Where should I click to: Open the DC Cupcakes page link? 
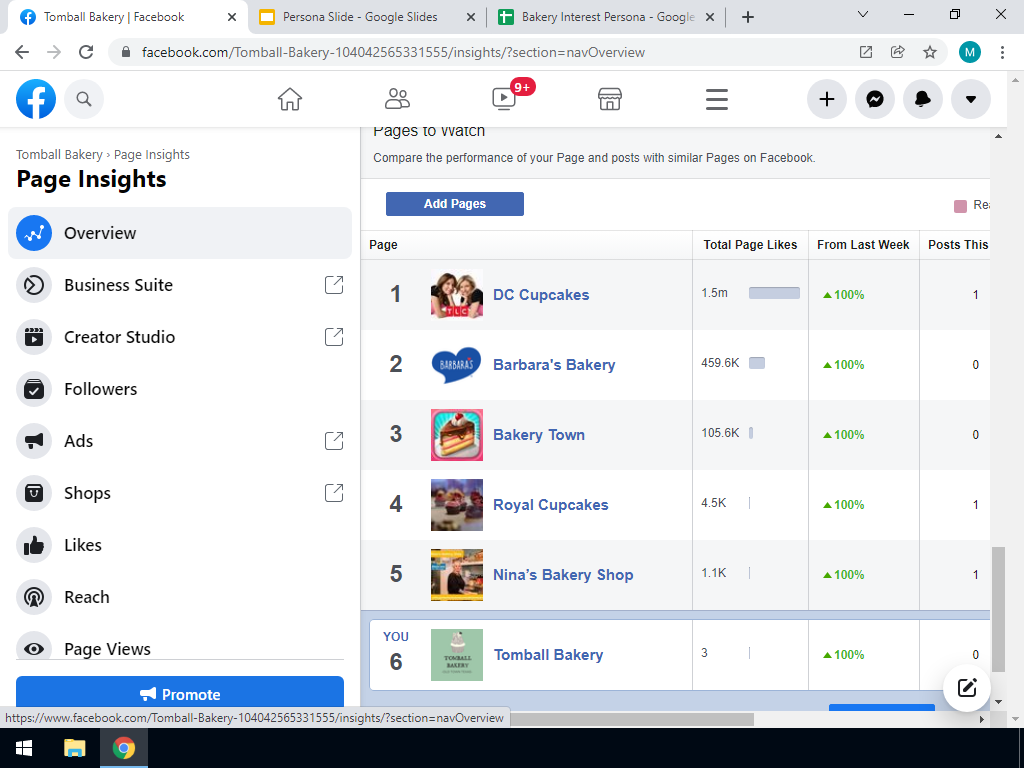(541, 295)
